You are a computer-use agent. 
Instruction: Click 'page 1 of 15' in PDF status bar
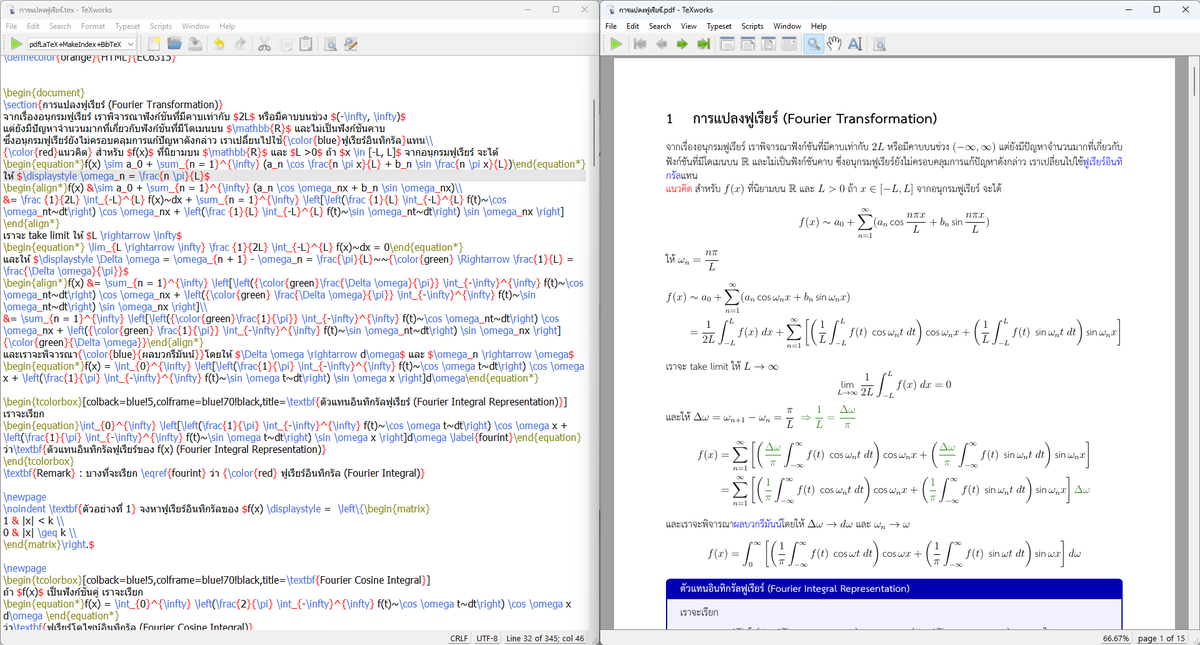click(x=1162, y=638)
